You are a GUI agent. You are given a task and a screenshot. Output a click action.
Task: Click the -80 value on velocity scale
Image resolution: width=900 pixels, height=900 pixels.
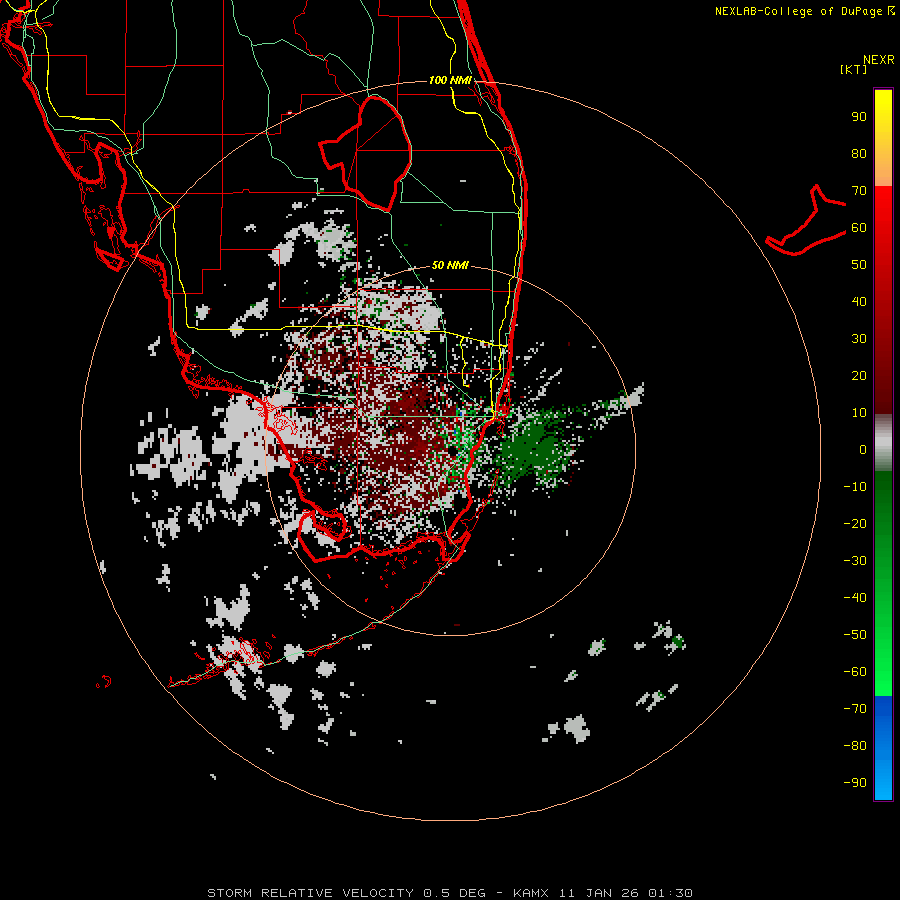(855, 746)
